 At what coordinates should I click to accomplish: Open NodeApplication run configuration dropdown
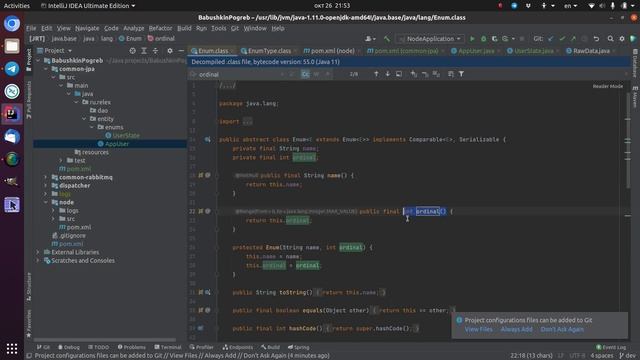[x=430, y=39]
